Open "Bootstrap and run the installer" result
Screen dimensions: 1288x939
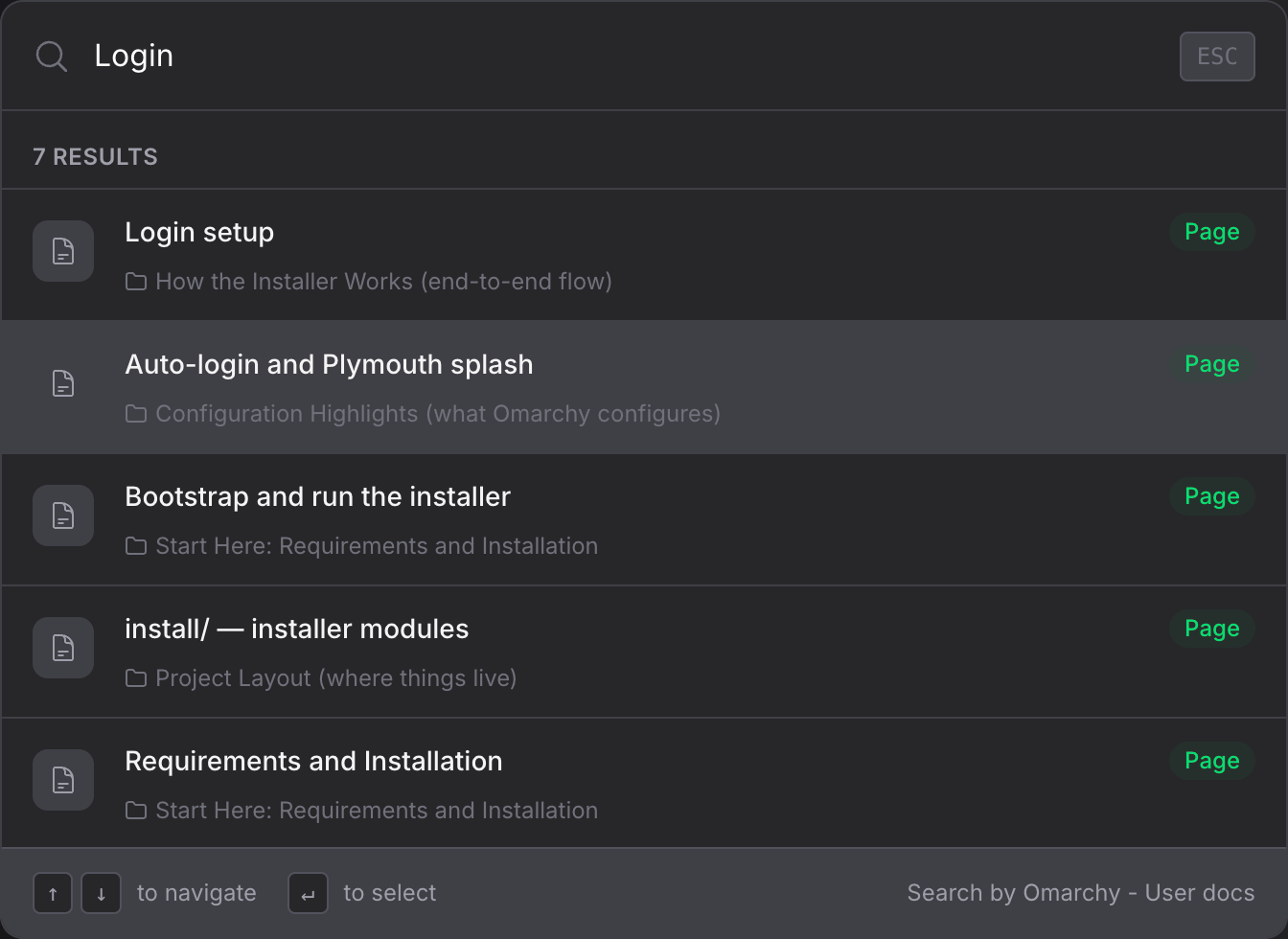coord(317,497)
